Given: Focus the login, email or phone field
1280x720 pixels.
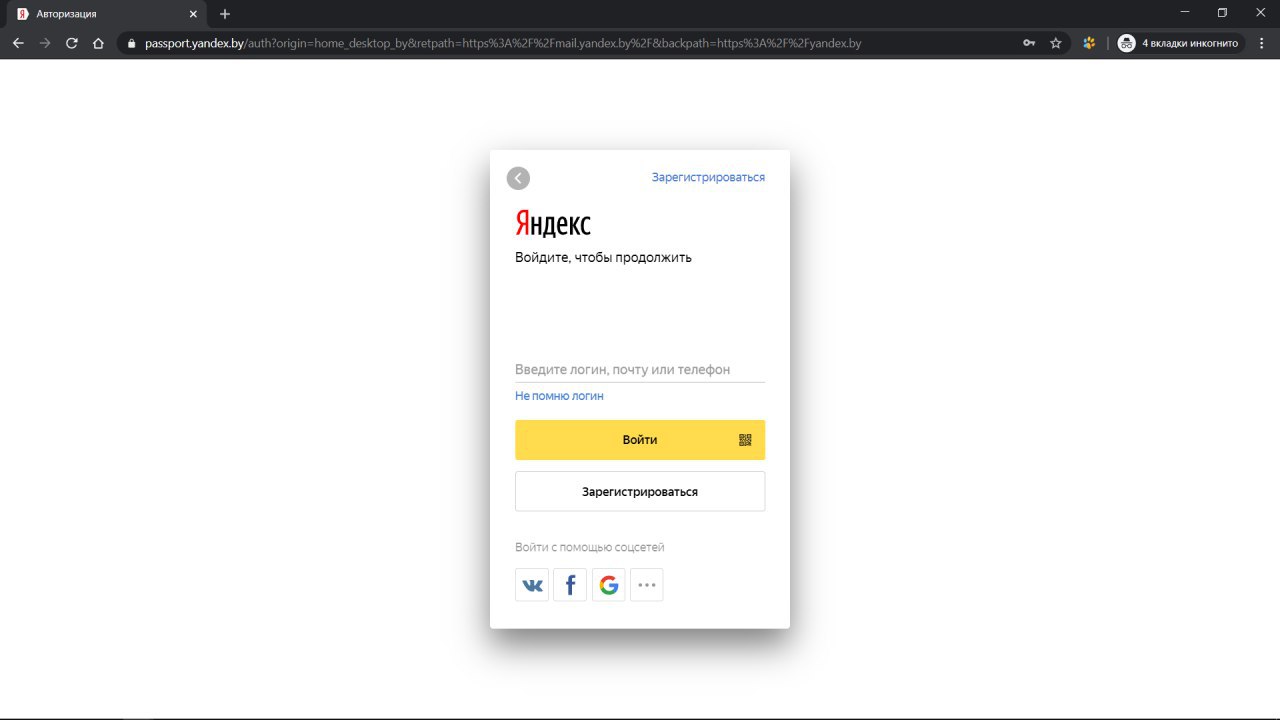Looking at the screenshot, I should pos(640,370).
